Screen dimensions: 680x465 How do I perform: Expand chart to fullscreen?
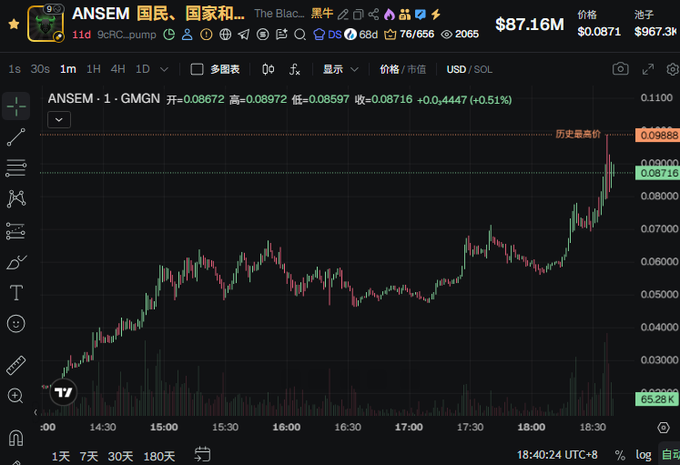pyautogui.click(x=648, y=69)
